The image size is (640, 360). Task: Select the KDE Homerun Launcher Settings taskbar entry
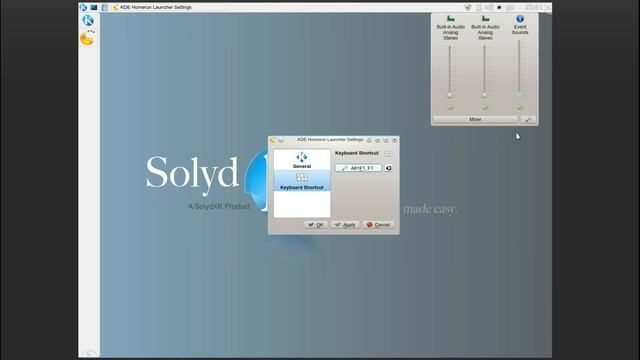click(x=152, y=7)
